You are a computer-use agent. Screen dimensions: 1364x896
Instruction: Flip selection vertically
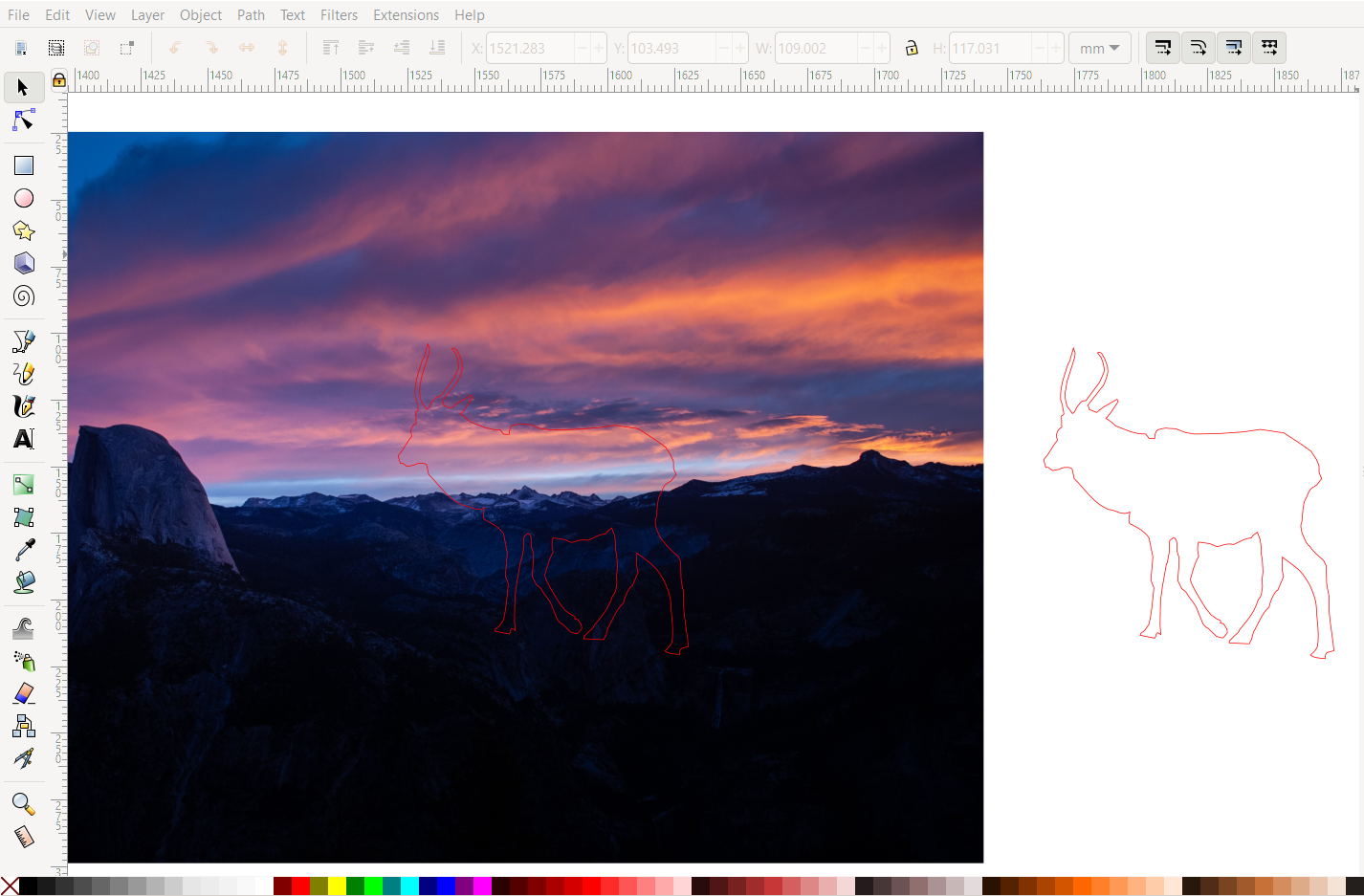click(282, 48)
